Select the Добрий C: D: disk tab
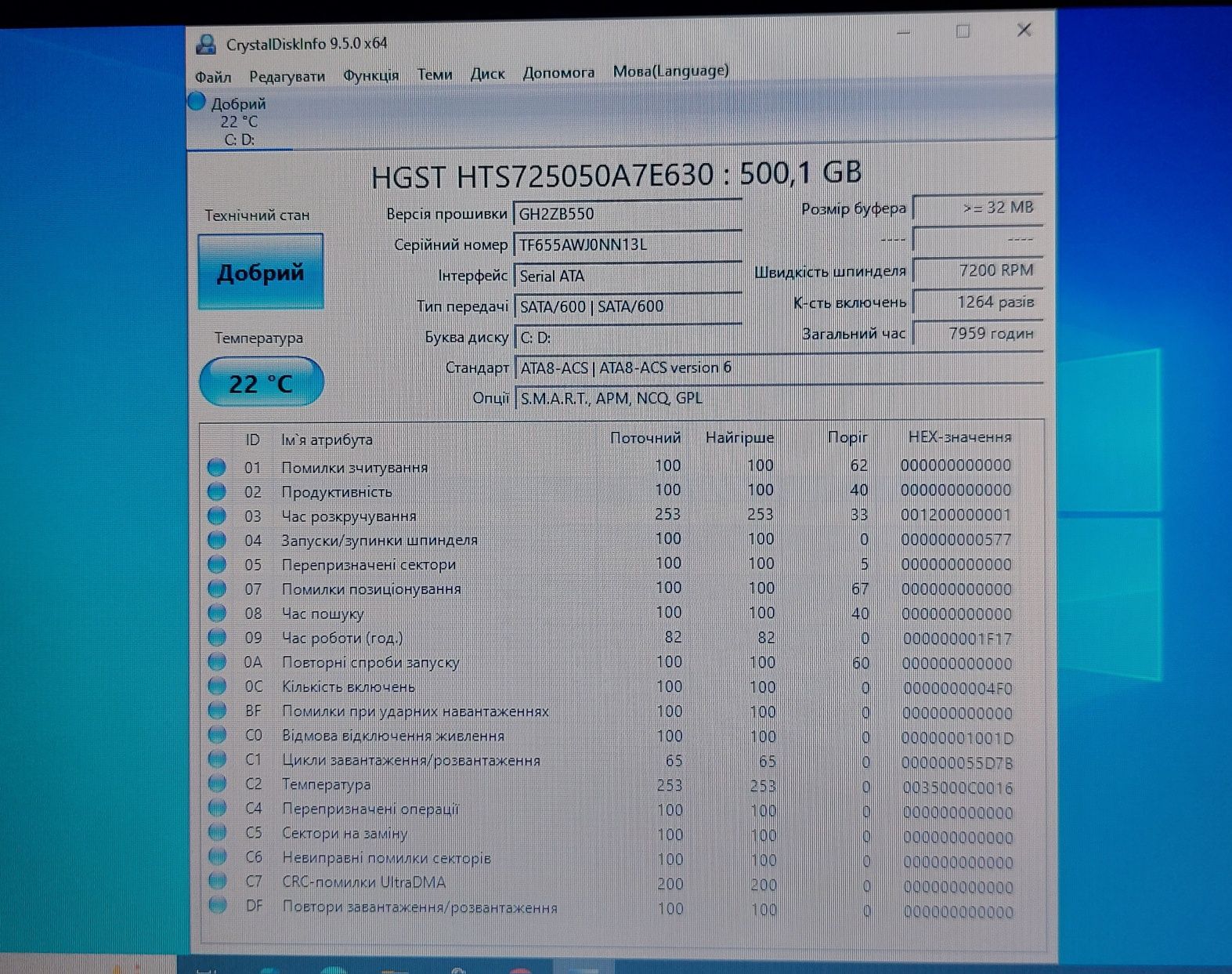 pos(238,121)
